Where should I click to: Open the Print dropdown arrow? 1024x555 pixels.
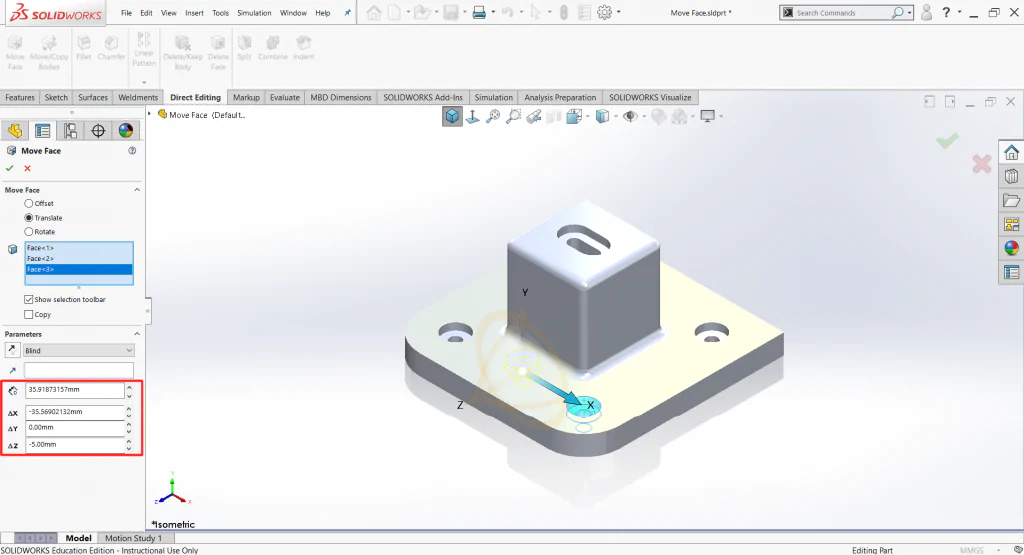pos(492,12)
